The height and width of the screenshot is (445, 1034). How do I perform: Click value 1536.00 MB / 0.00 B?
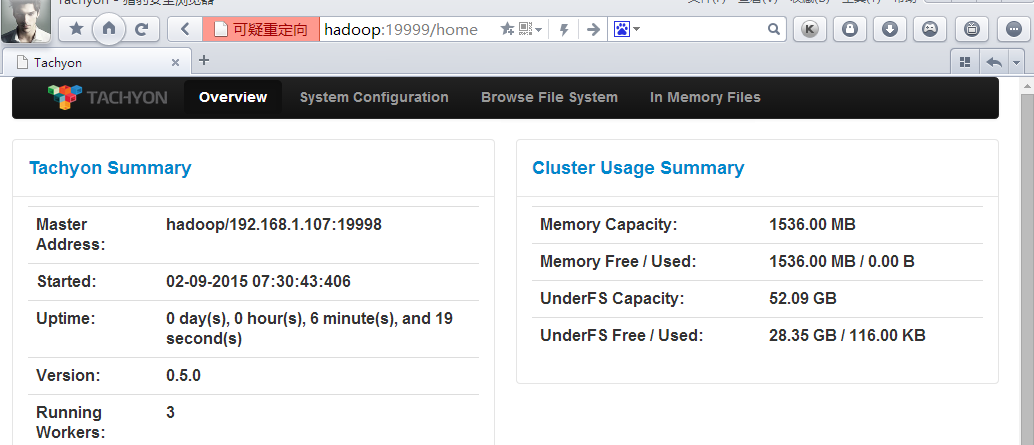coord(841,262)
